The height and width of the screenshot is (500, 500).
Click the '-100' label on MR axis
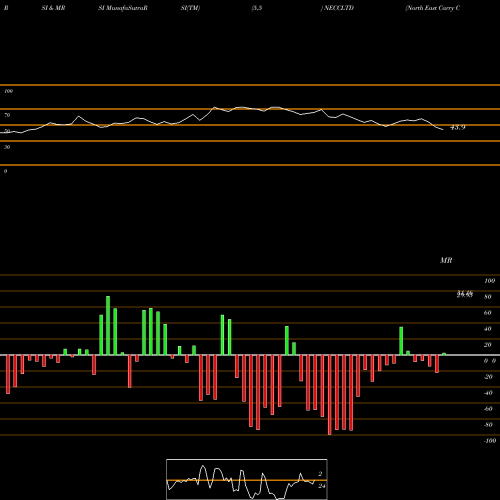[x=490, y=441]
